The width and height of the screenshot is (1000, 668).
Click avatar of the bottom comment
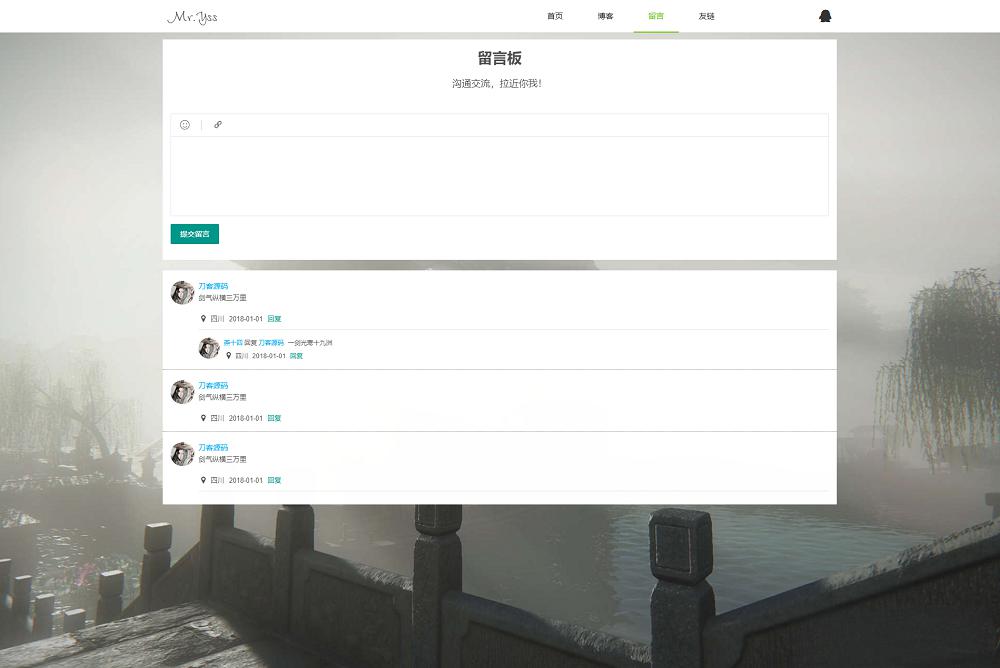point(182,454)
